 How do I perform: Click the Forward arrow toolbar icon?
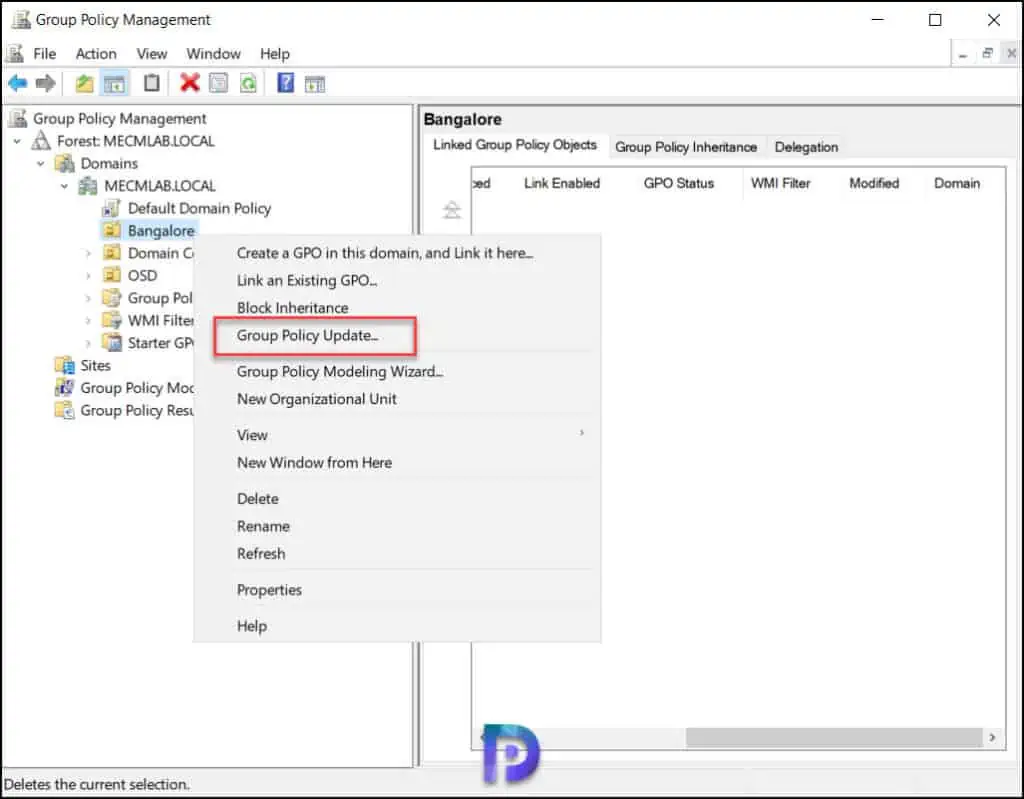45,83
